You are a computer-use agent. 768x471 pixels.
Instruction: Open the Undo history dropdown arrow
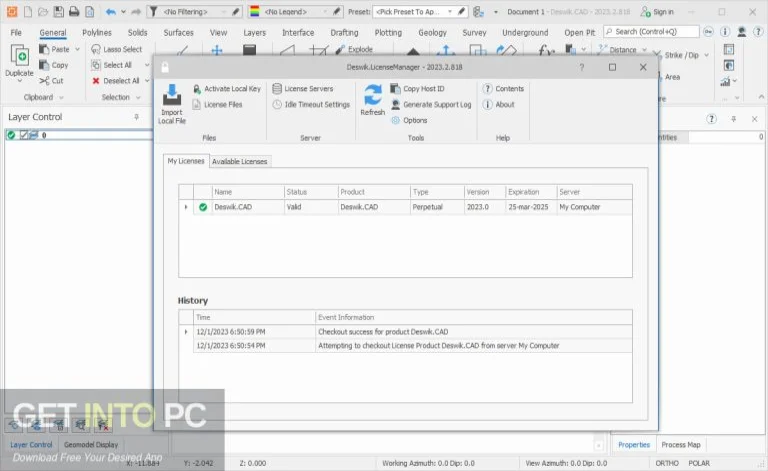coord(123,11)
